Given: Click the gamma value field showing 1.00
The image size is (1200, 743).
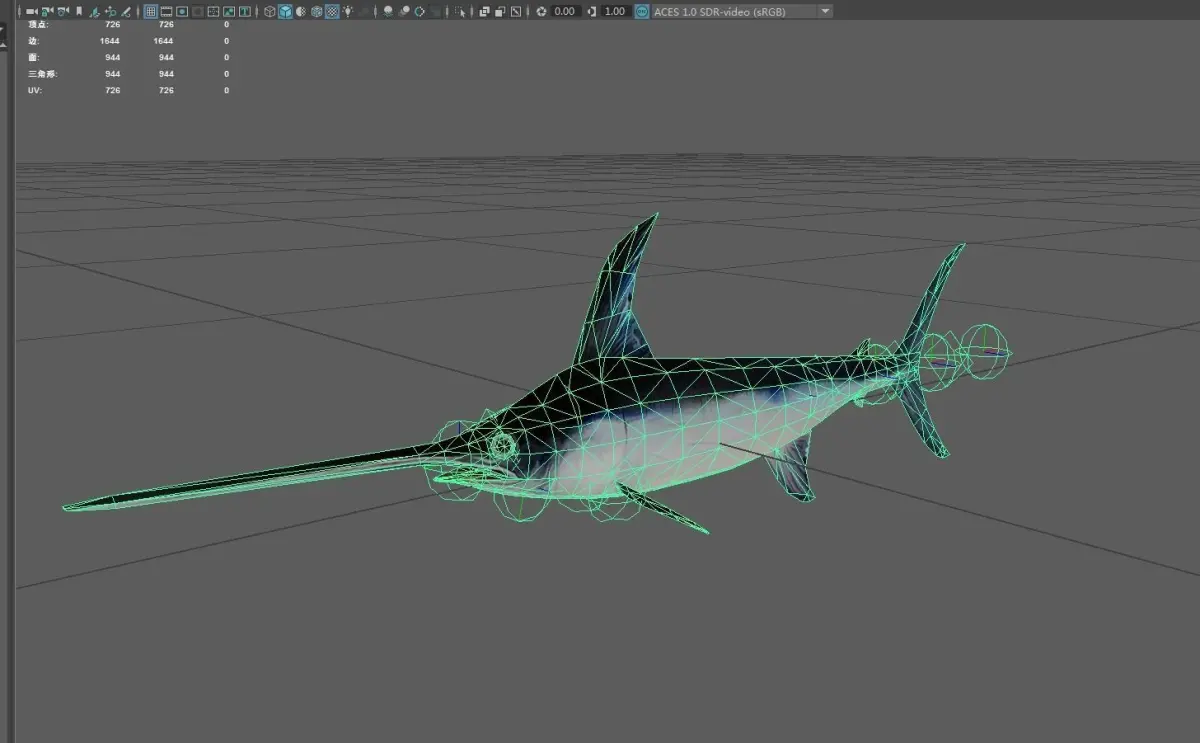Looking at the screenshot, I should coord(614,11).
